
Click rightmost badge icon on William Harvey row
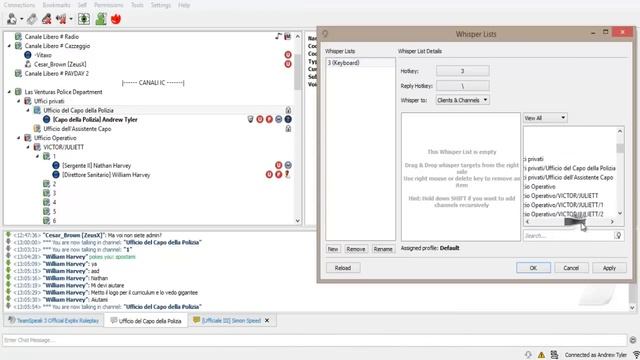[x=288, y=174]
